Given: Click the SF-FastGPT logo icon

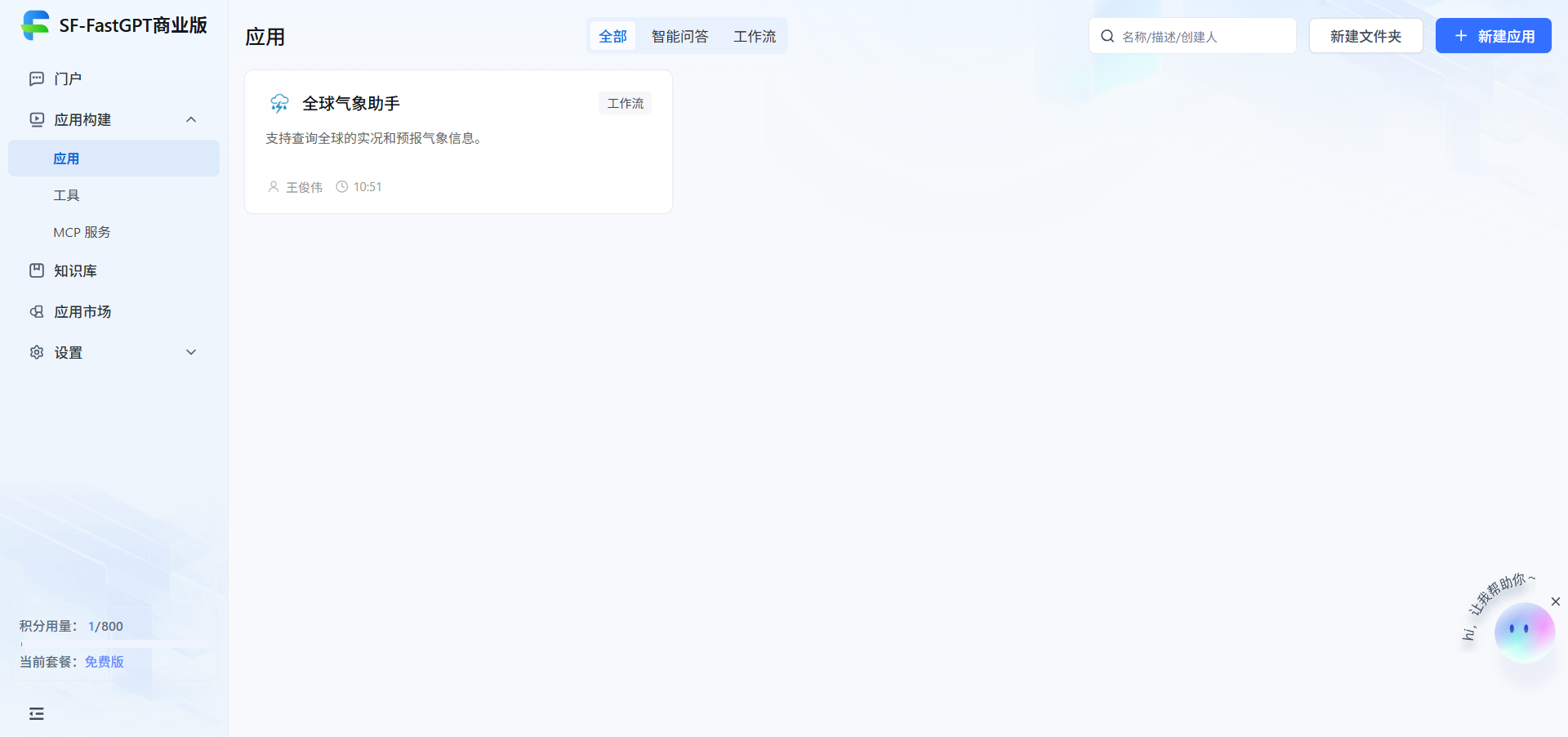Looking at the screenshot, I should [35, 25].
